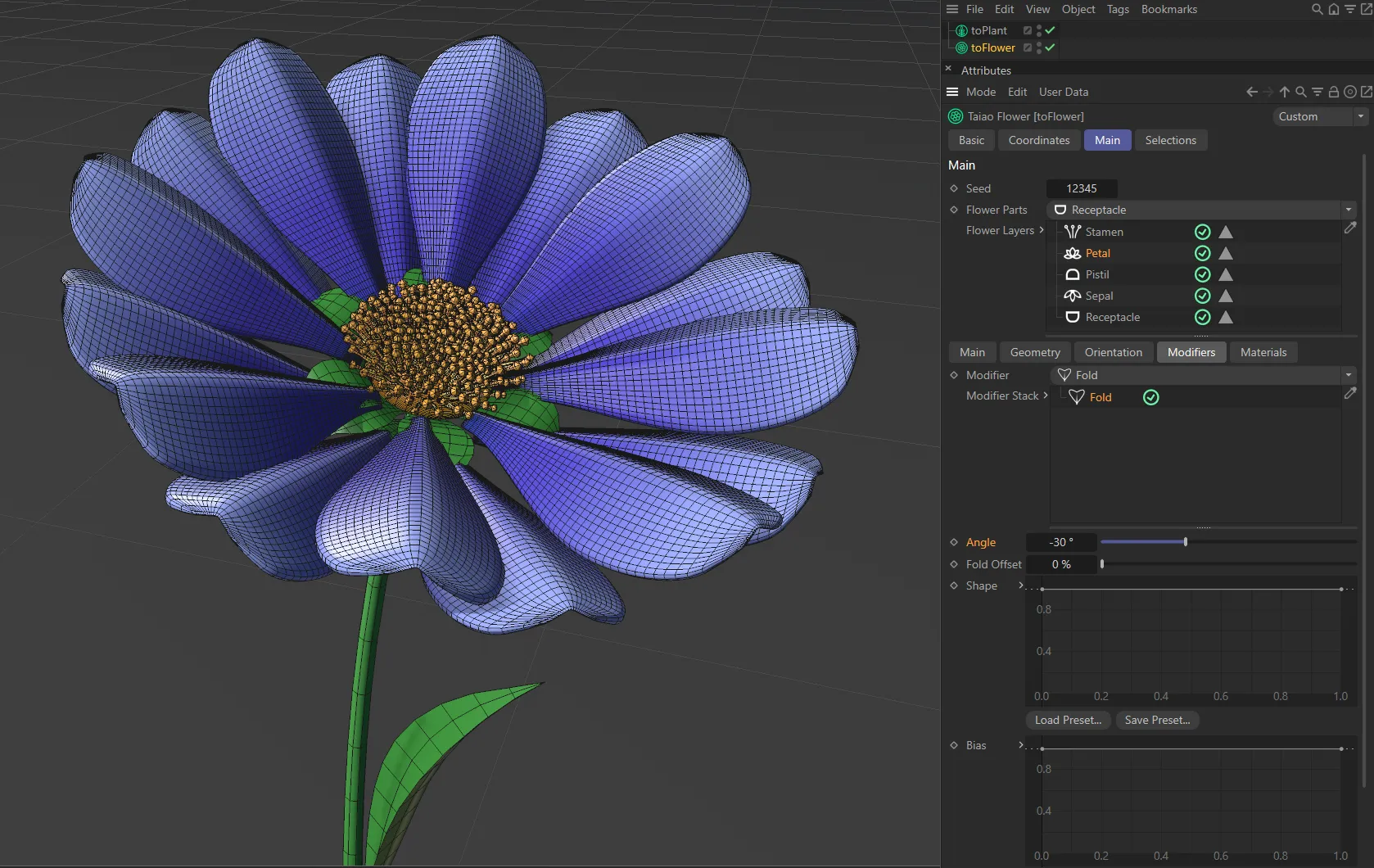Click the Save Preset button
The width and height of the screenshot is (1374, 868).
click(x=1157, y=720)
